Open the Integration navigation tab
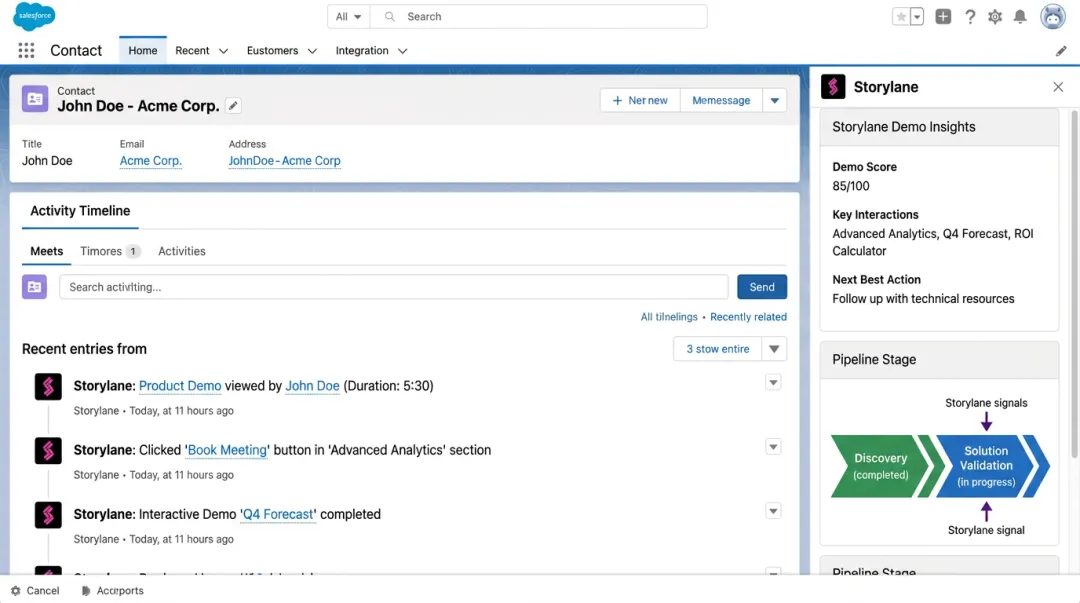 pyautogui.click(x=362, y=50)
